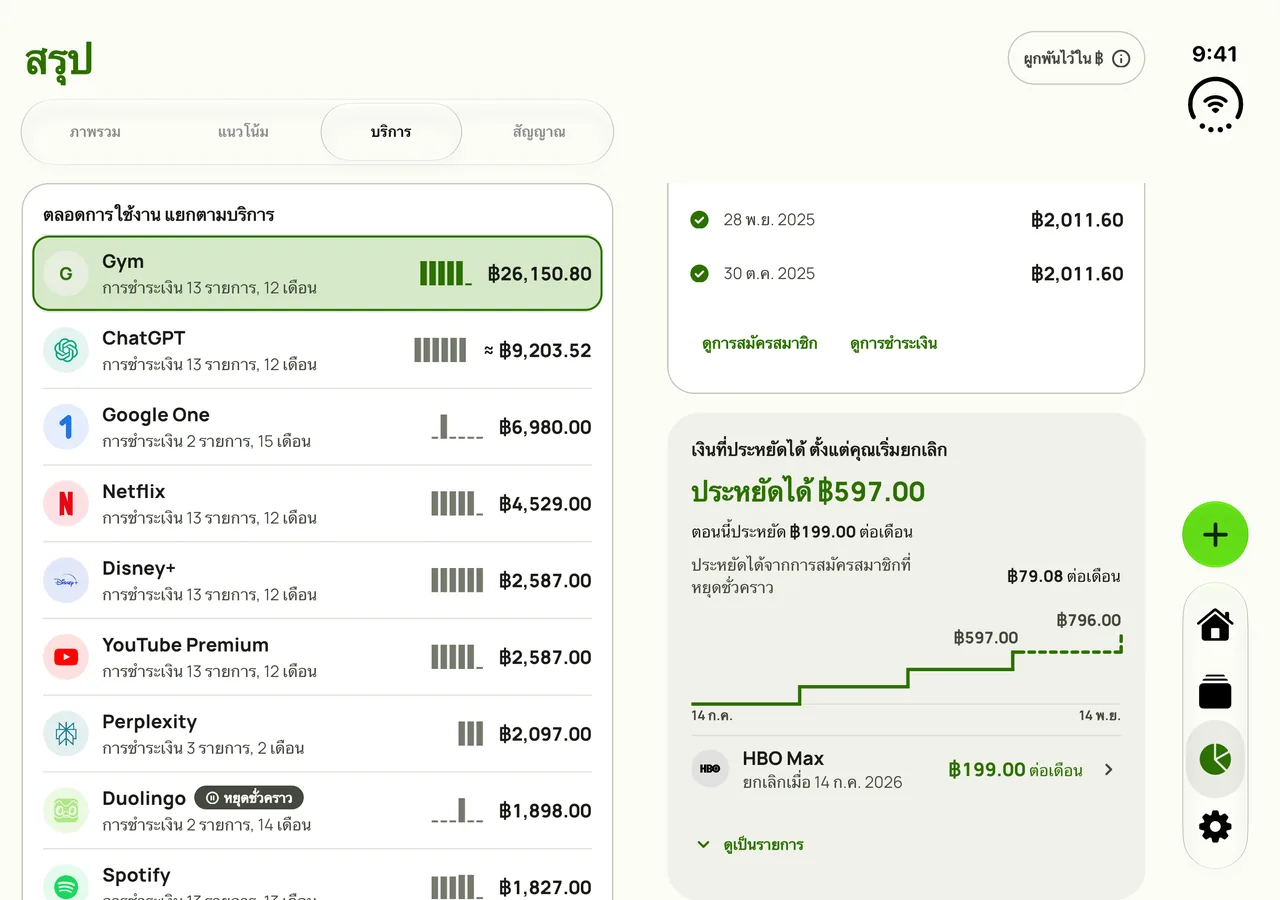
Task: Switch to the แนวโน้ม tab
Action: coord(243,132)
